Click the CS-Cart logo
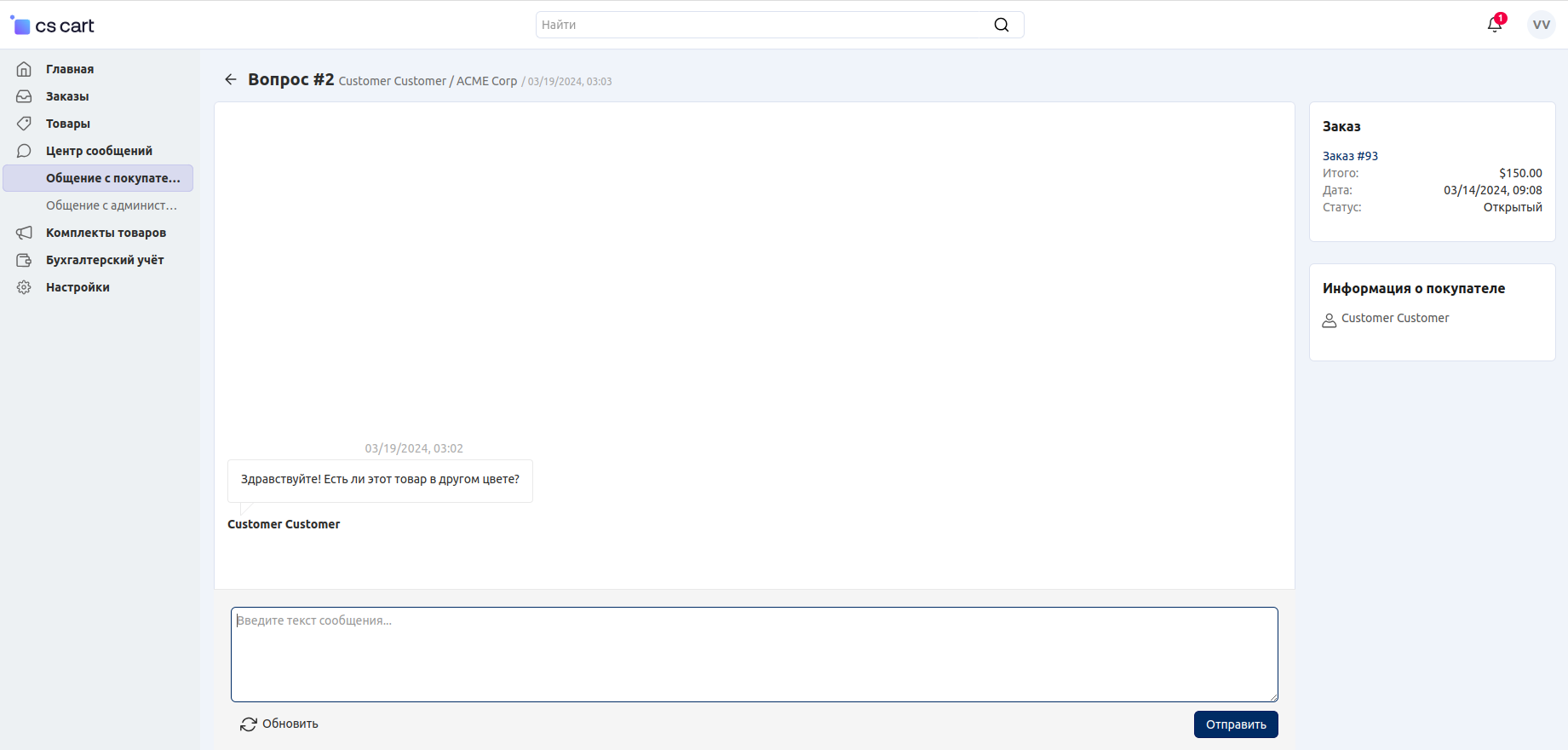This screenshot has height=750, width=1568. 53,26
